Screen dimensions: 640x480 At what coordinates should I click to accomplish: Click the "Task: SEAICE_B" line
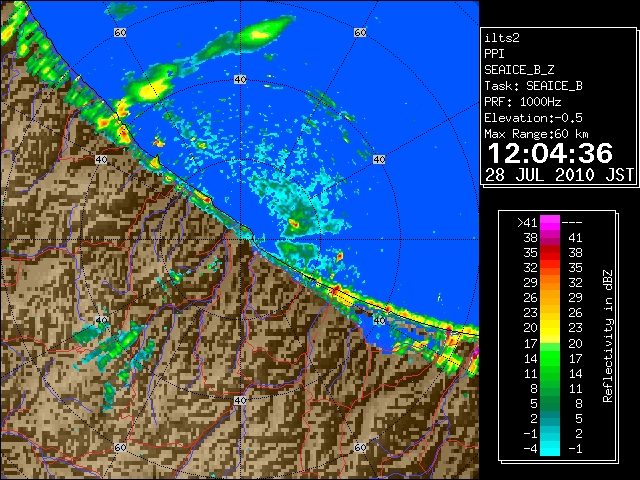[x=533, y=86]
